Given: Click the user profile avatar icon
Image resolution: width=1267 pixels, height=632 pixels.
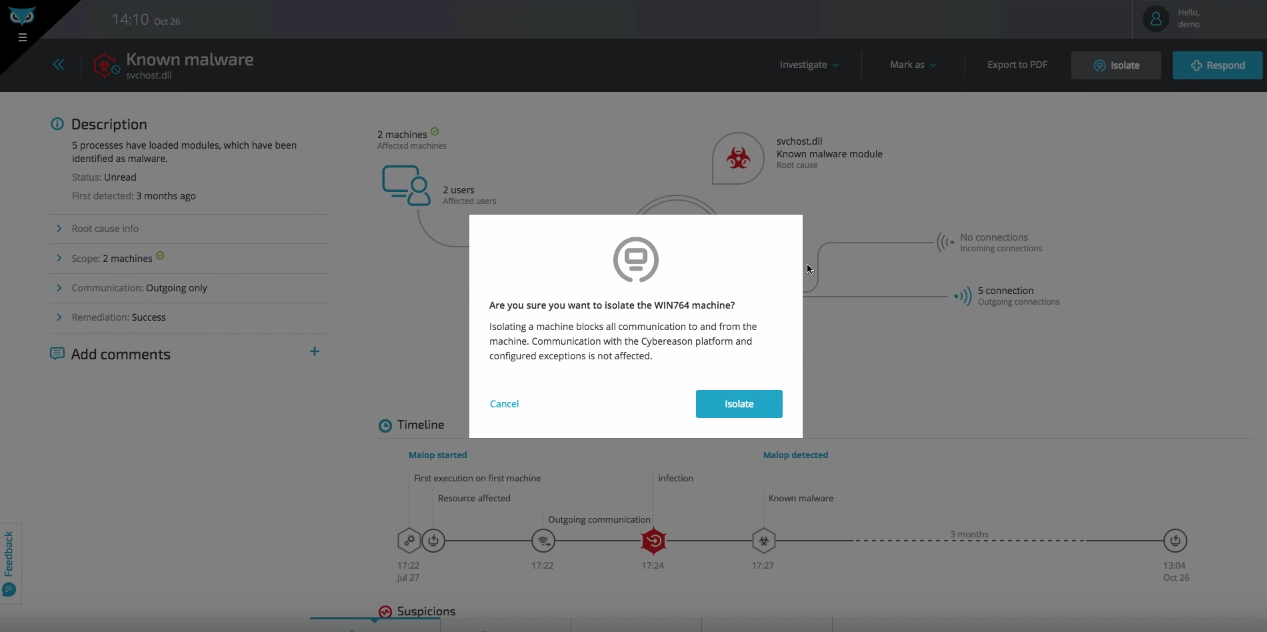Looking at the screenshot, I should click(1156, 19).
